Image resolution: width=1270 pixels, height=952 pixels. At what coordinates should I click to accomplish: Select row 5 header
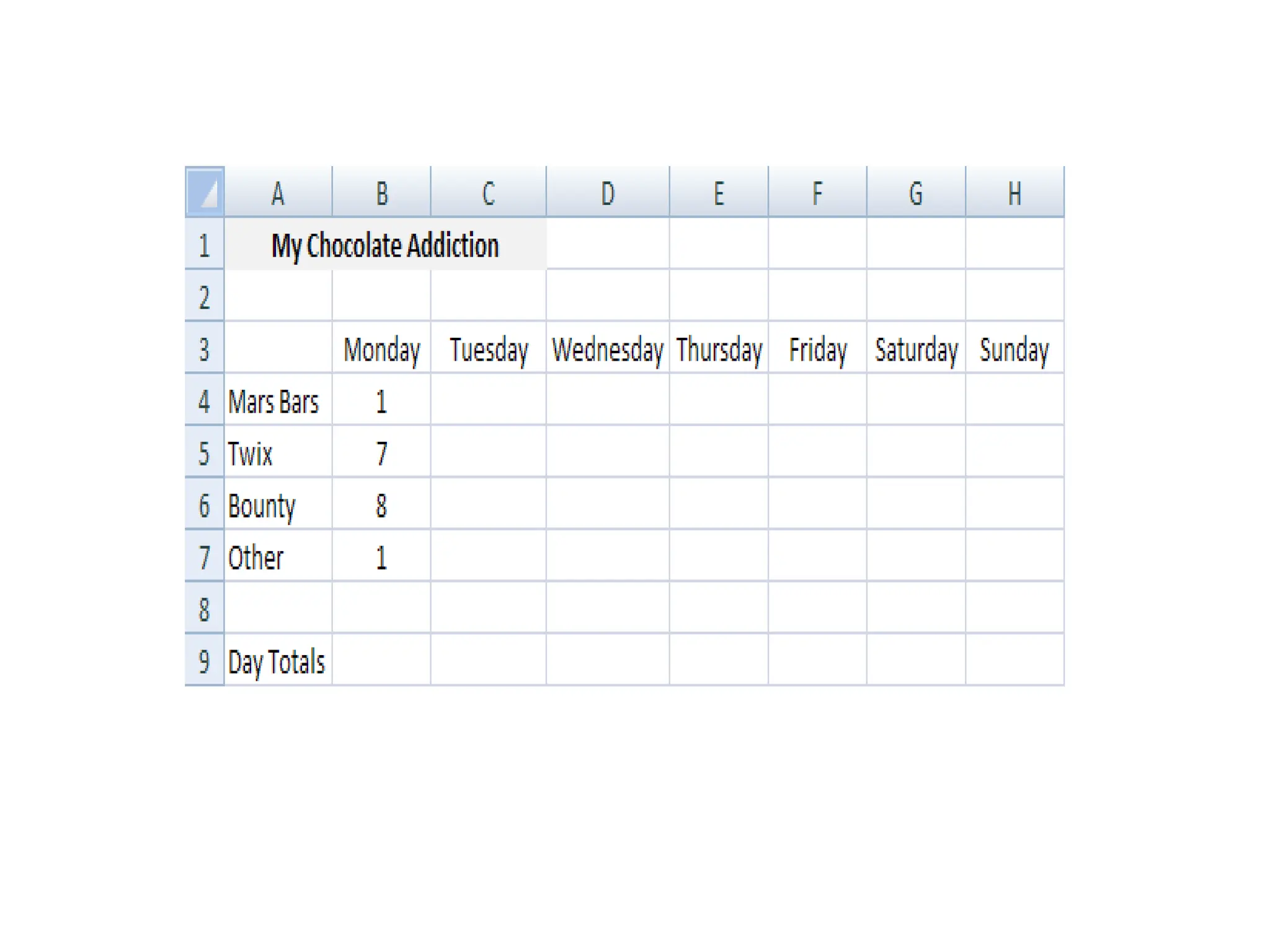coord(204,453)
